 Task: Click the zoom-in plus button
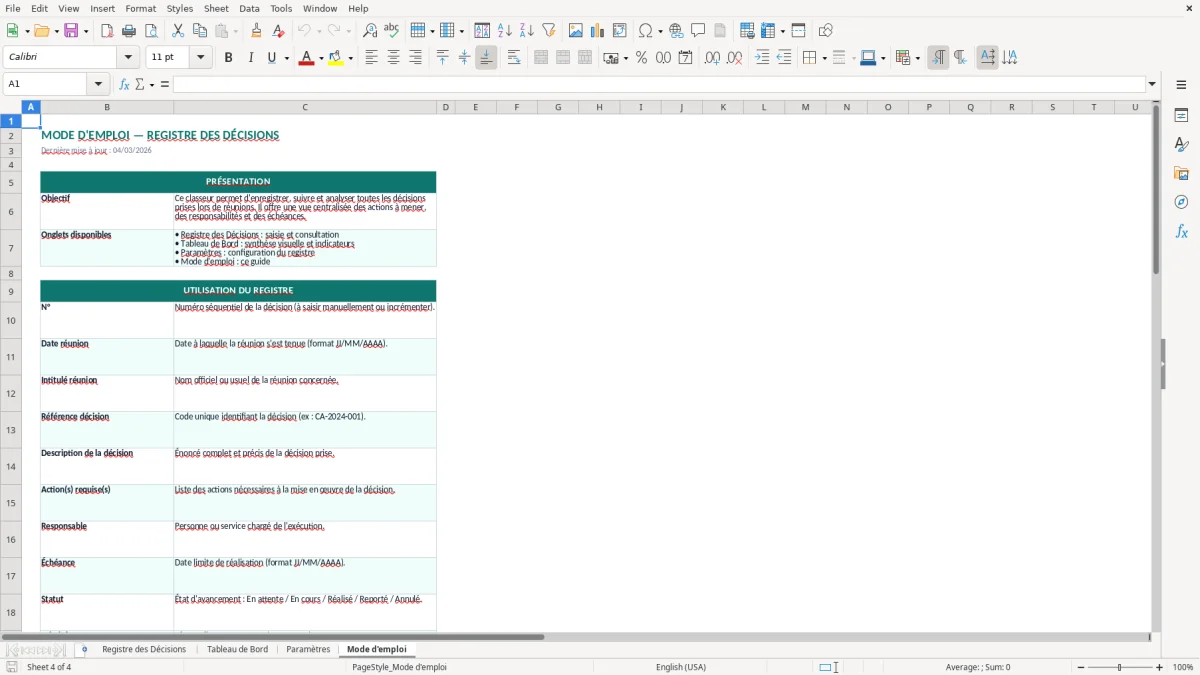tap(1160, 667)
